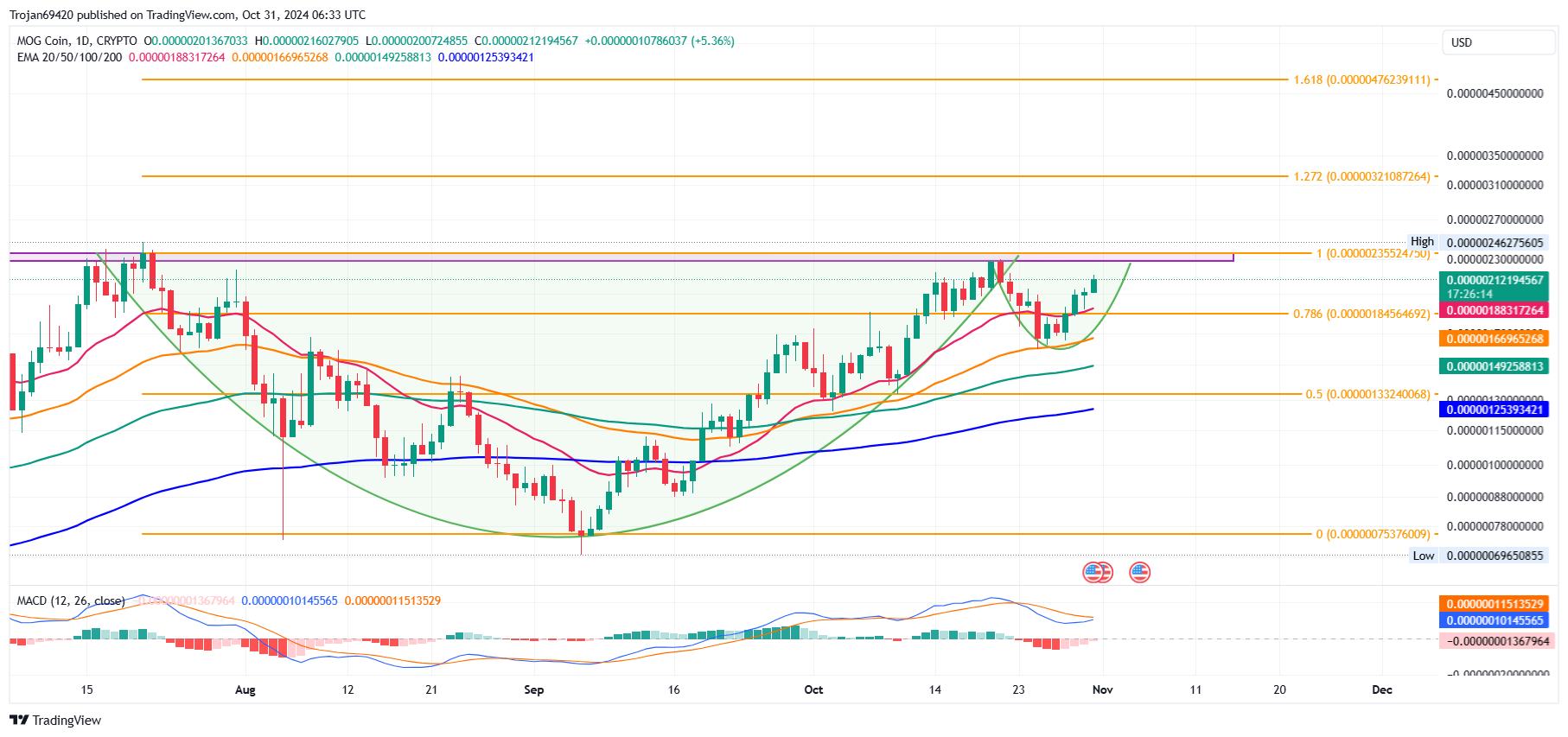Screen dimensions: 1568x737
Task: Click the rightmost US flag economic event icon
Action: pyautogui.click(x=1139, y=572)
